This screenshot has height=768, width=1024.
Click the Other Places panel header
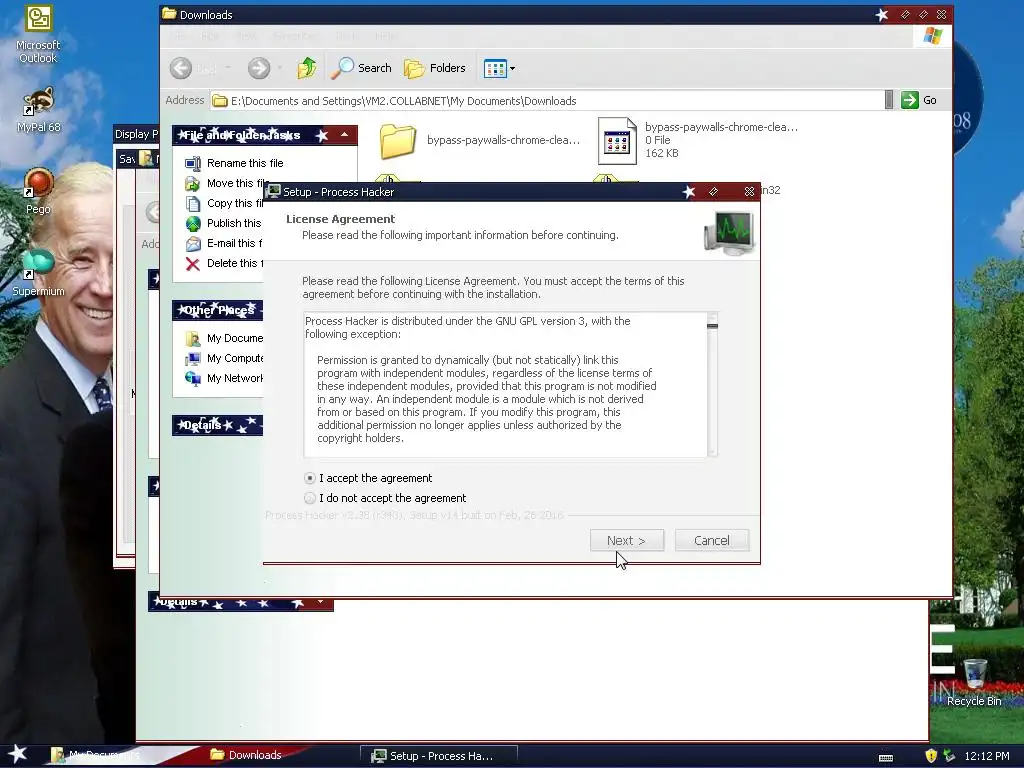(x=217, y=310)
